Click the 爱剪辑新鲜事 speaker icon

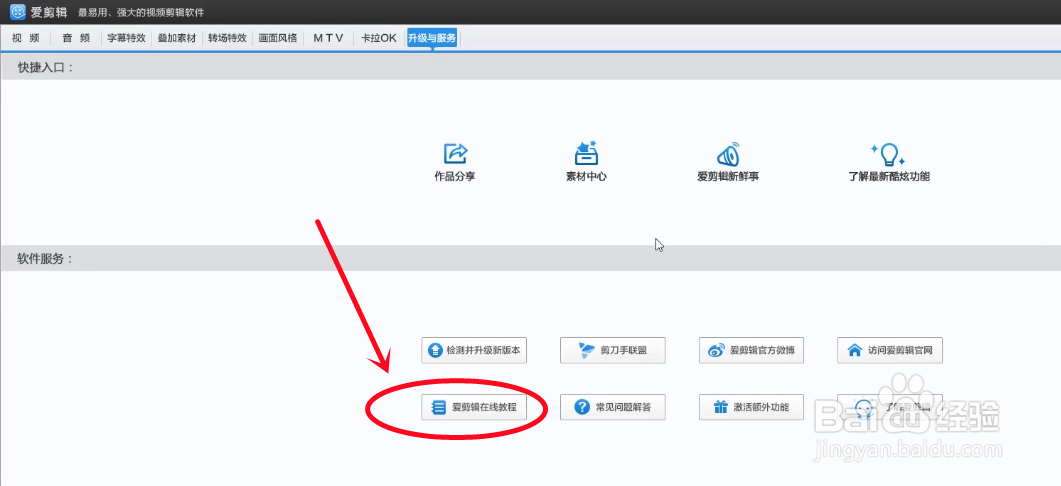click(x=728, y=155)
